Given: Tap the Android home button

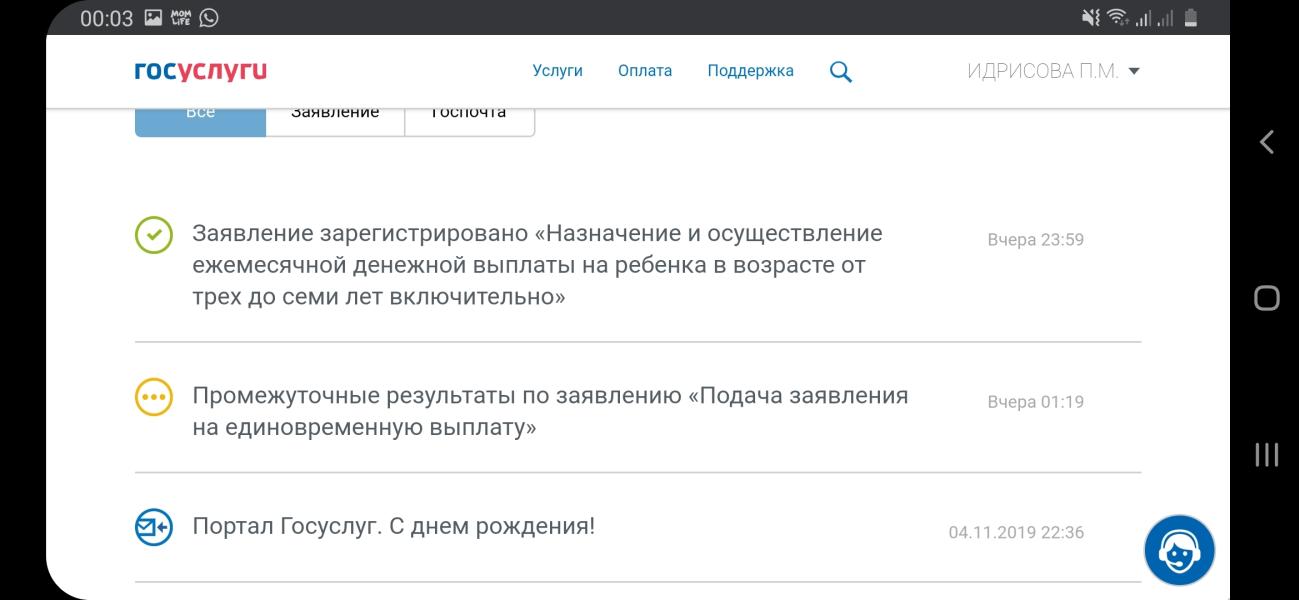Looking at the screenshot, I should pyautogui.click(x=1267, y=298).
